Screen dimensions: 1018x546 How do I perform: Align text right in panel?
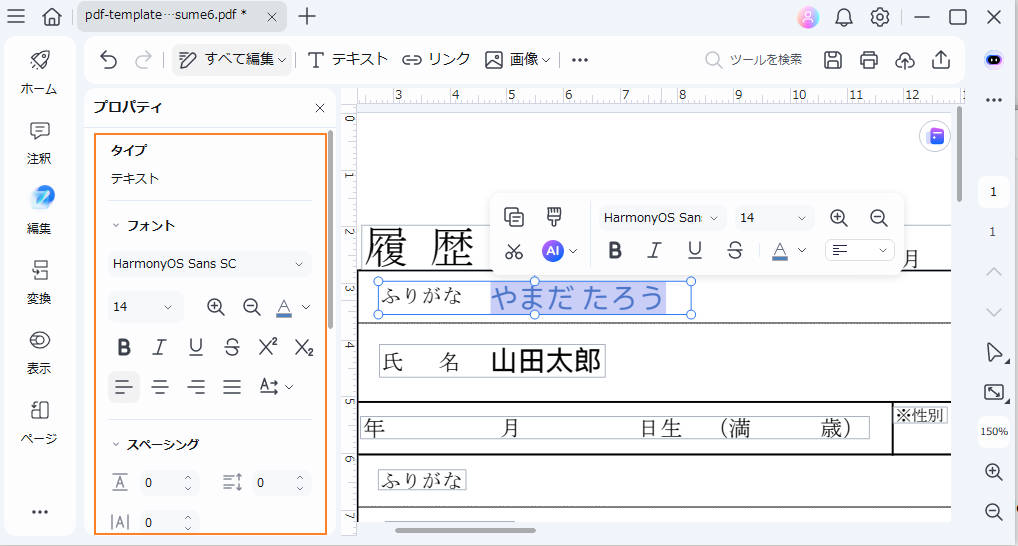[195, 387]
